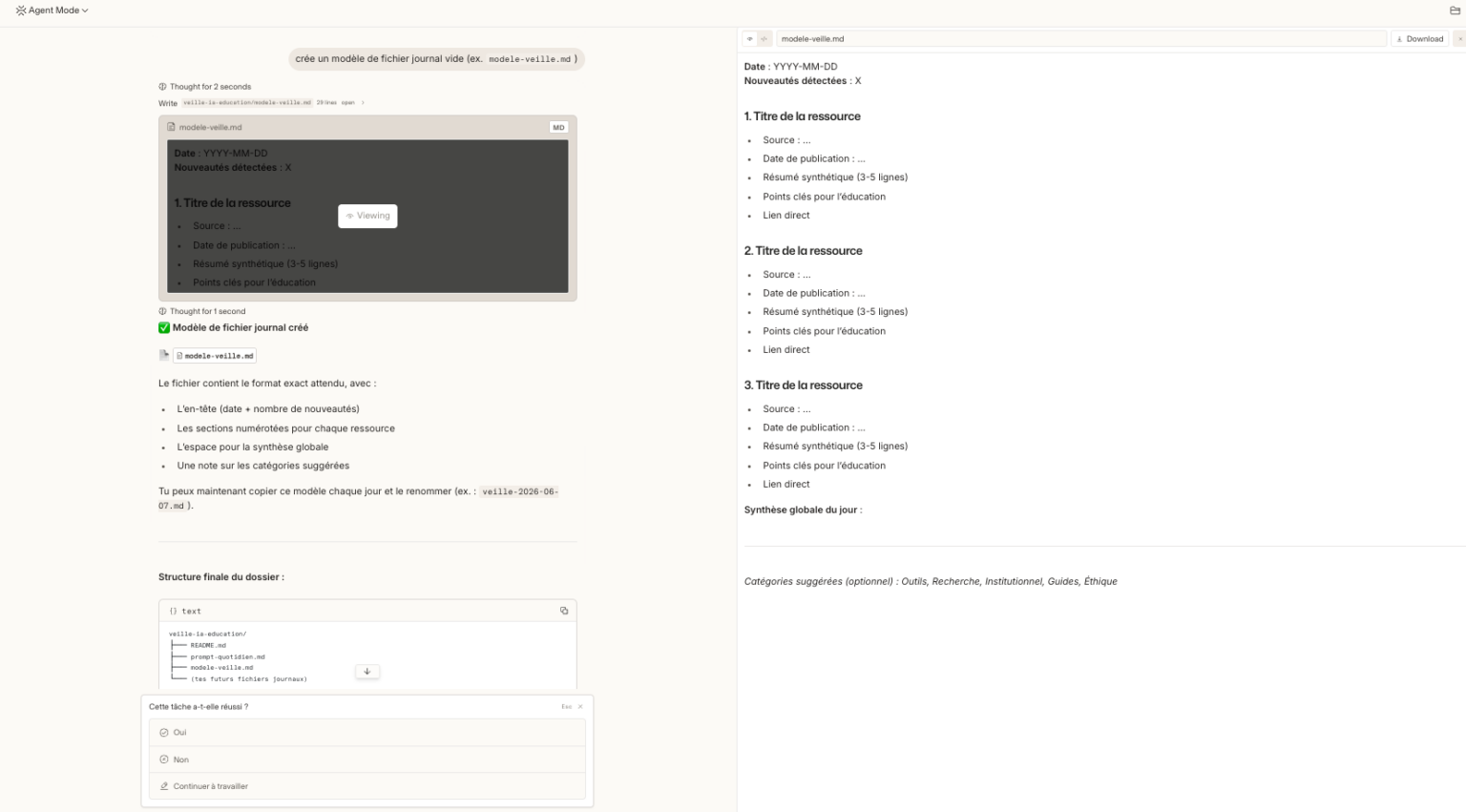Screen dimensions: 1466x812
Task: Open the Agent Mode dropdown
Action: coord(52,10)
